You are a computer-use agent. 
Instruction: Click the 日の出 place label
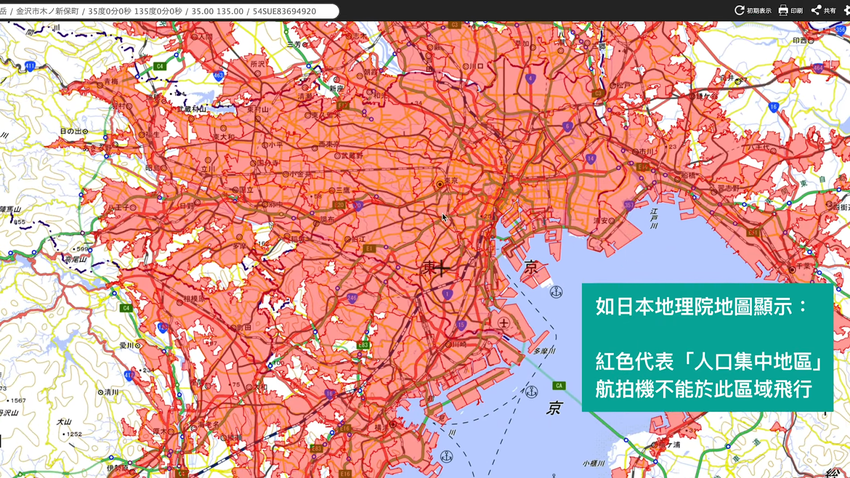point(70,131)
